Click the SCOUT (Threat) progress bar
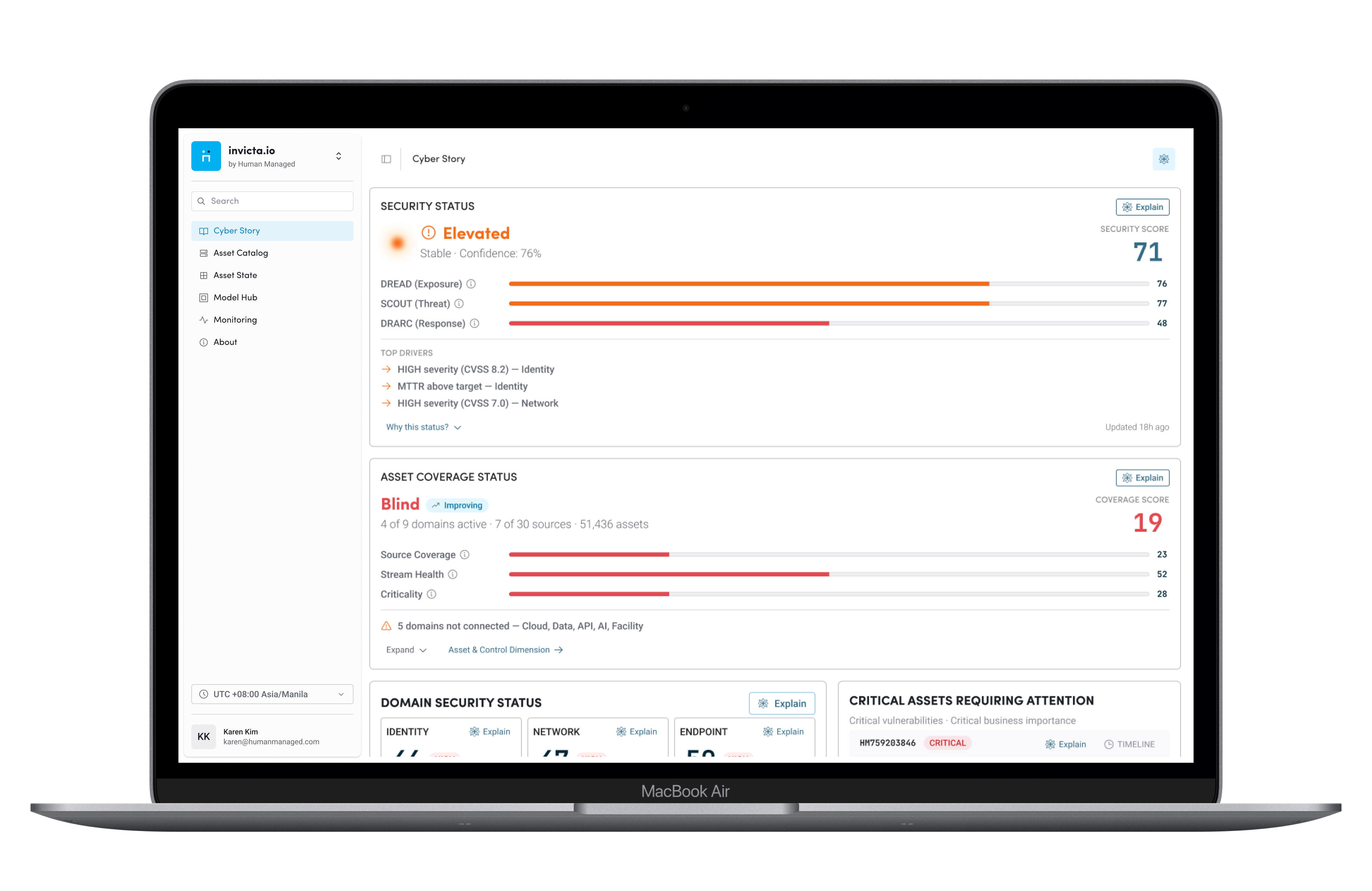The width and height of the screenshot is (1372, 891). pos(828,303)
